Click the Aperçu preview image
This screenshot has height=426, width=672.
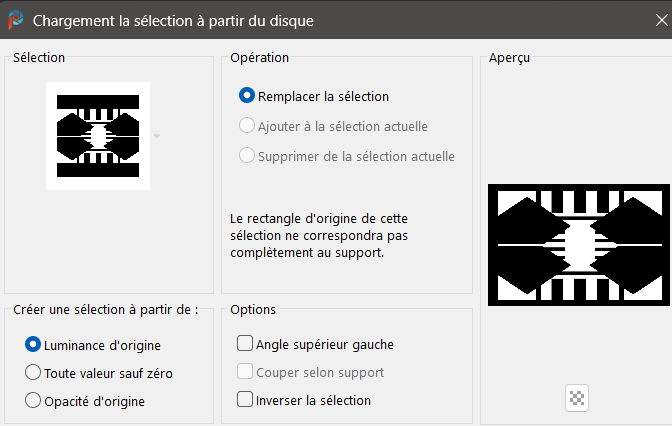pyautogui.click(x=579, y=245)
